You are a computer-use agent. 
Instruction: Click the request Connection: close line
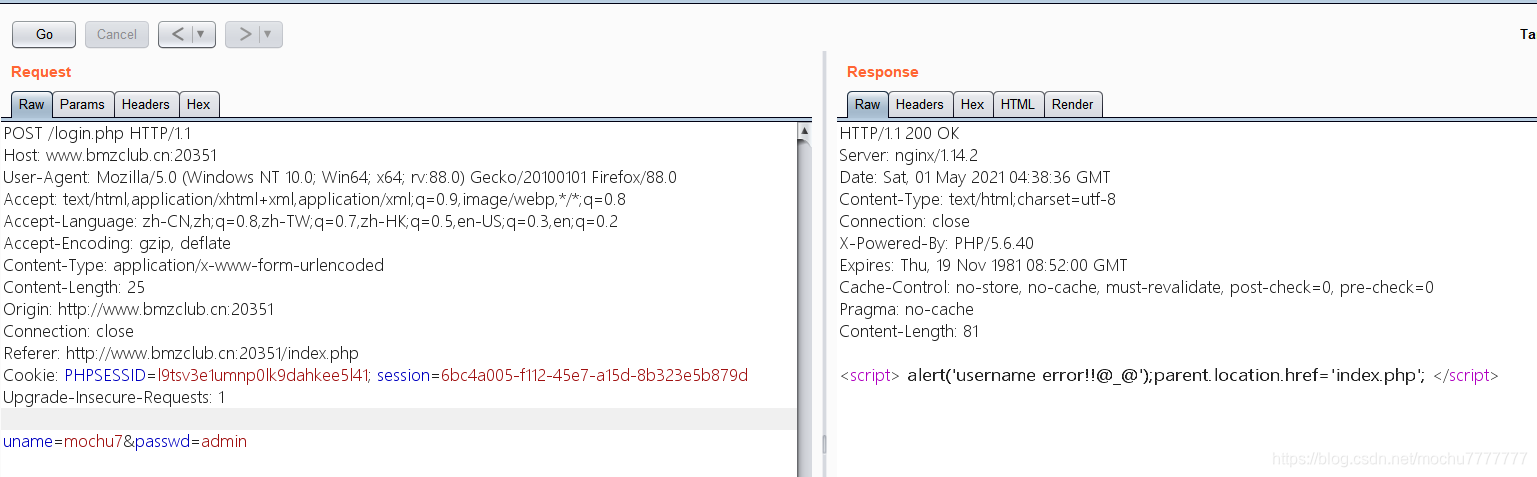click(x=69, y=331)
